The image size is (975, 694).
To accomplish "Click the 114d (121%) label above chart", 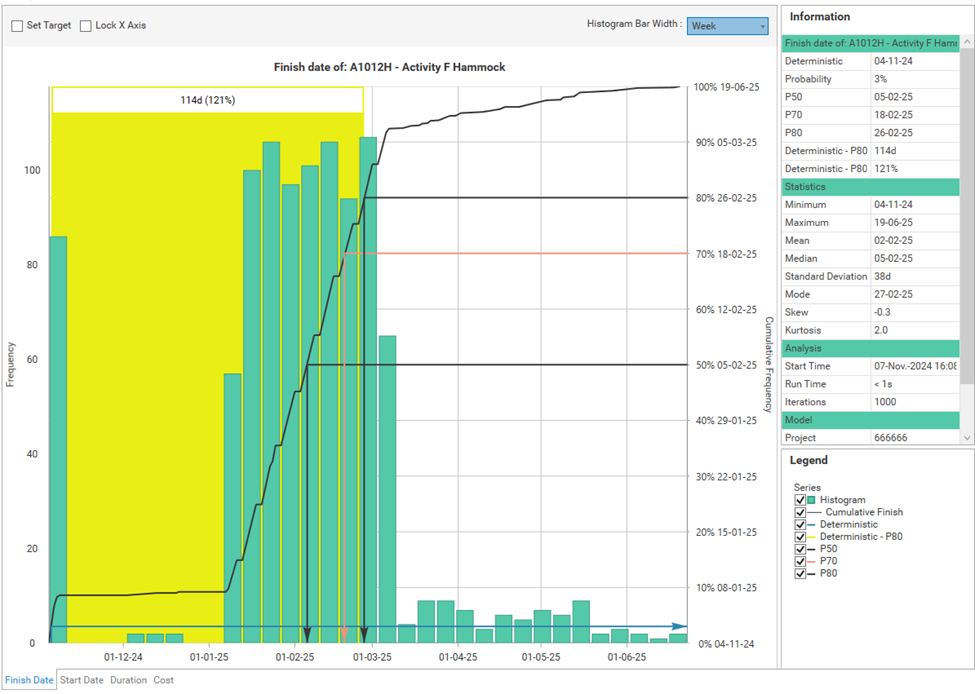I will pos(207,100).
